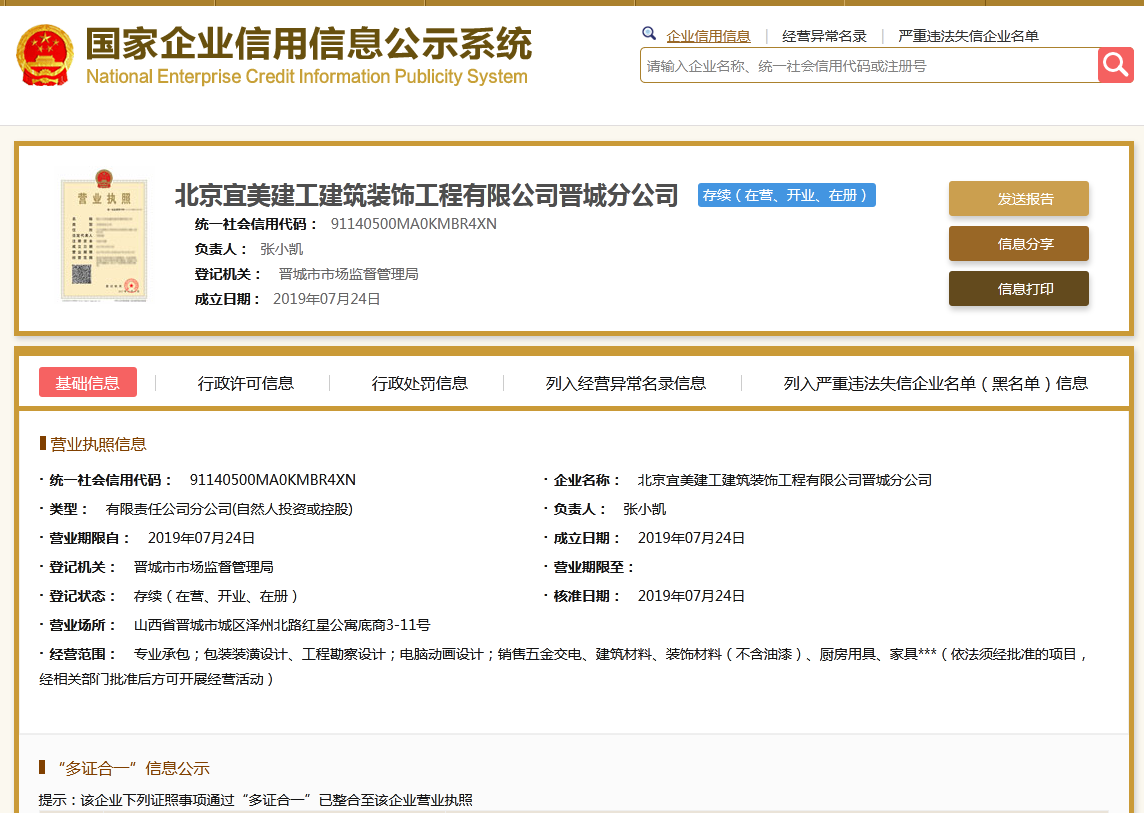The width and height of the screenshot is (1144, 813).
Task: Click the 发送报告 button
Action: click(x=1019, y=199)
